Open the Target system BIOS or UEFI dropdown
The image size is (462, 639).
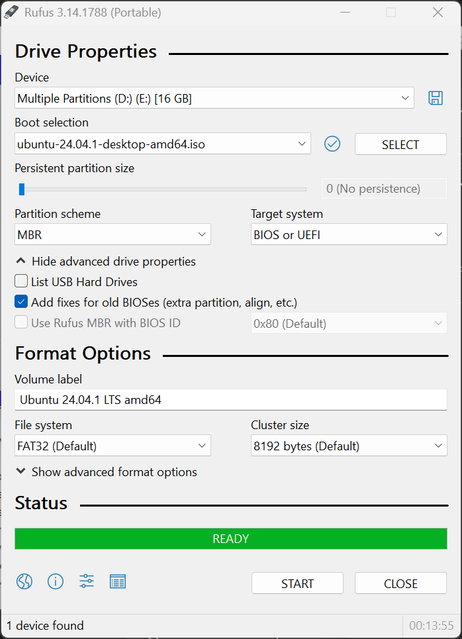[349, 234]
